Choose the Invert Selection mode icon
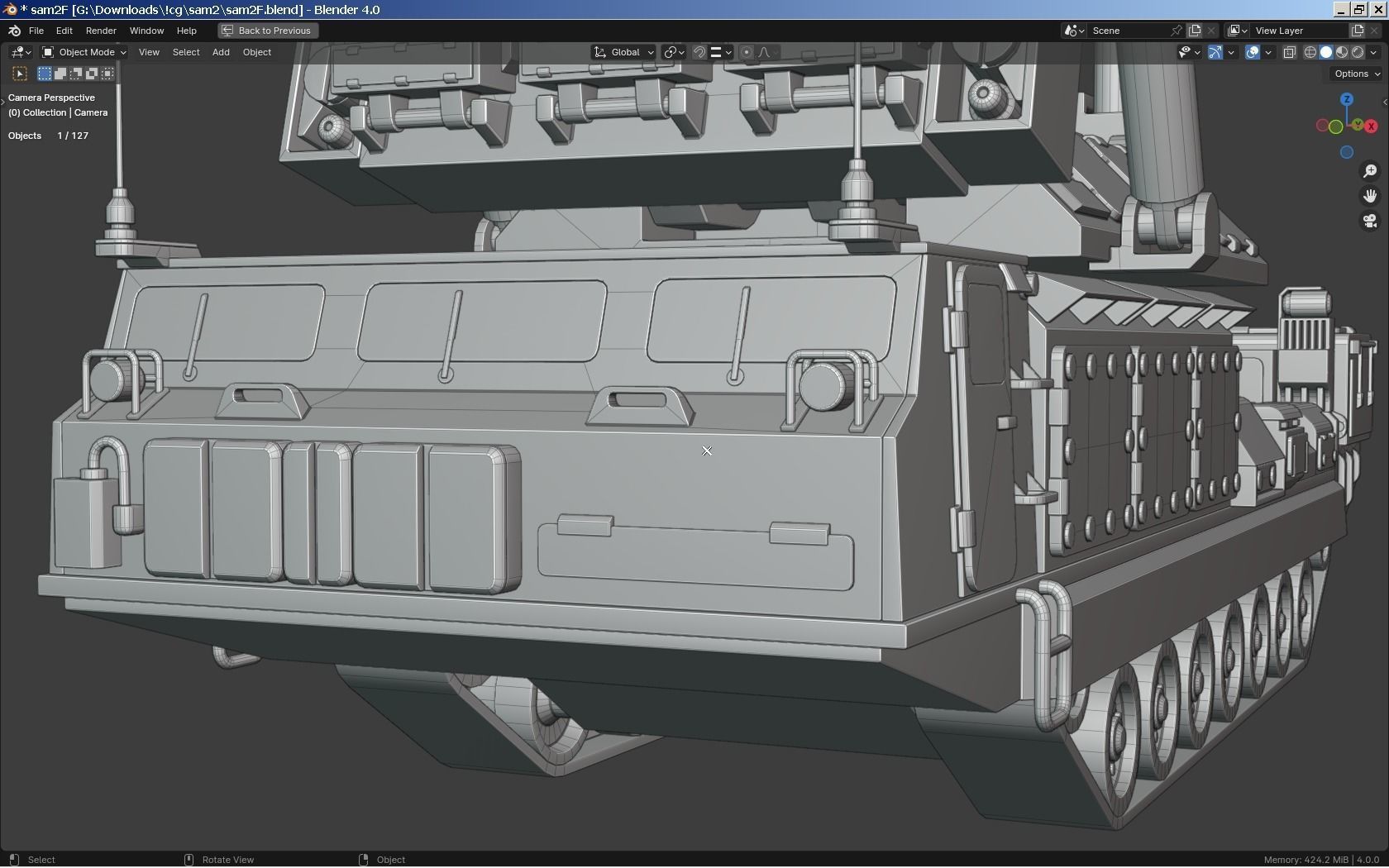 coord(92,74)
